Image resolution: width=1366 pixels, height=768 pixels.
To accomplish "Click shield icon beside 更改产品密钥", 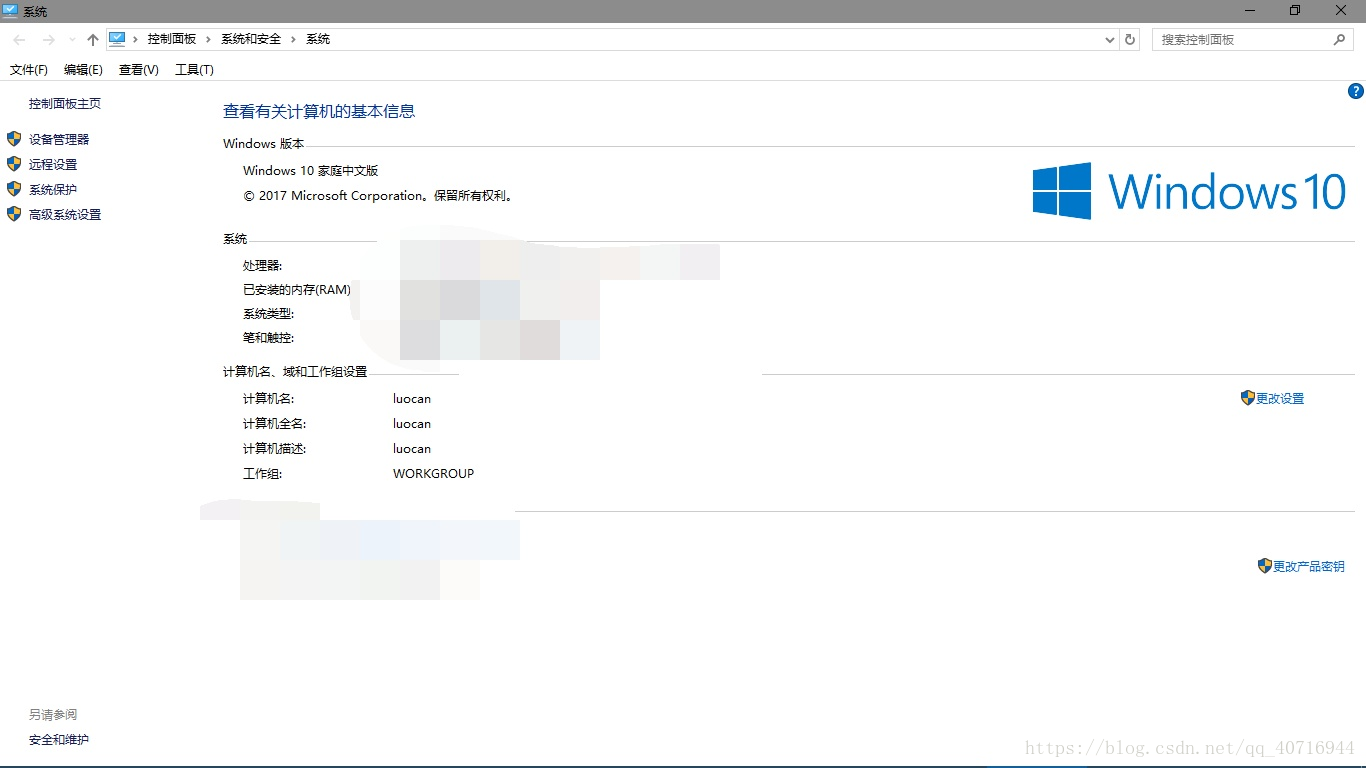I will coord(1264,566).
